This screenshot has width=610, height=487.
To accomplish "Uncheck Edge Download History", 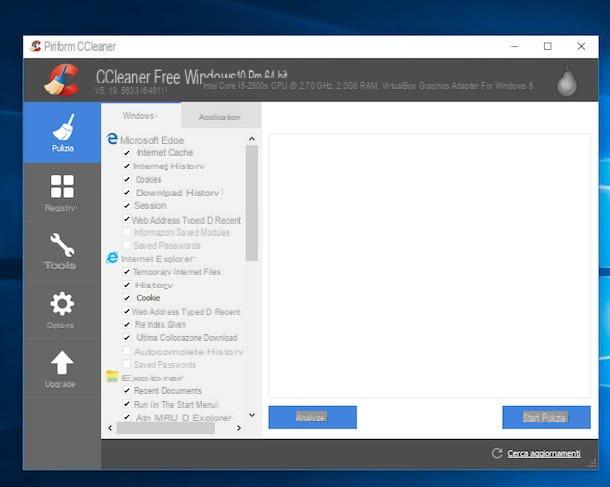I will (x=127, y=193).
